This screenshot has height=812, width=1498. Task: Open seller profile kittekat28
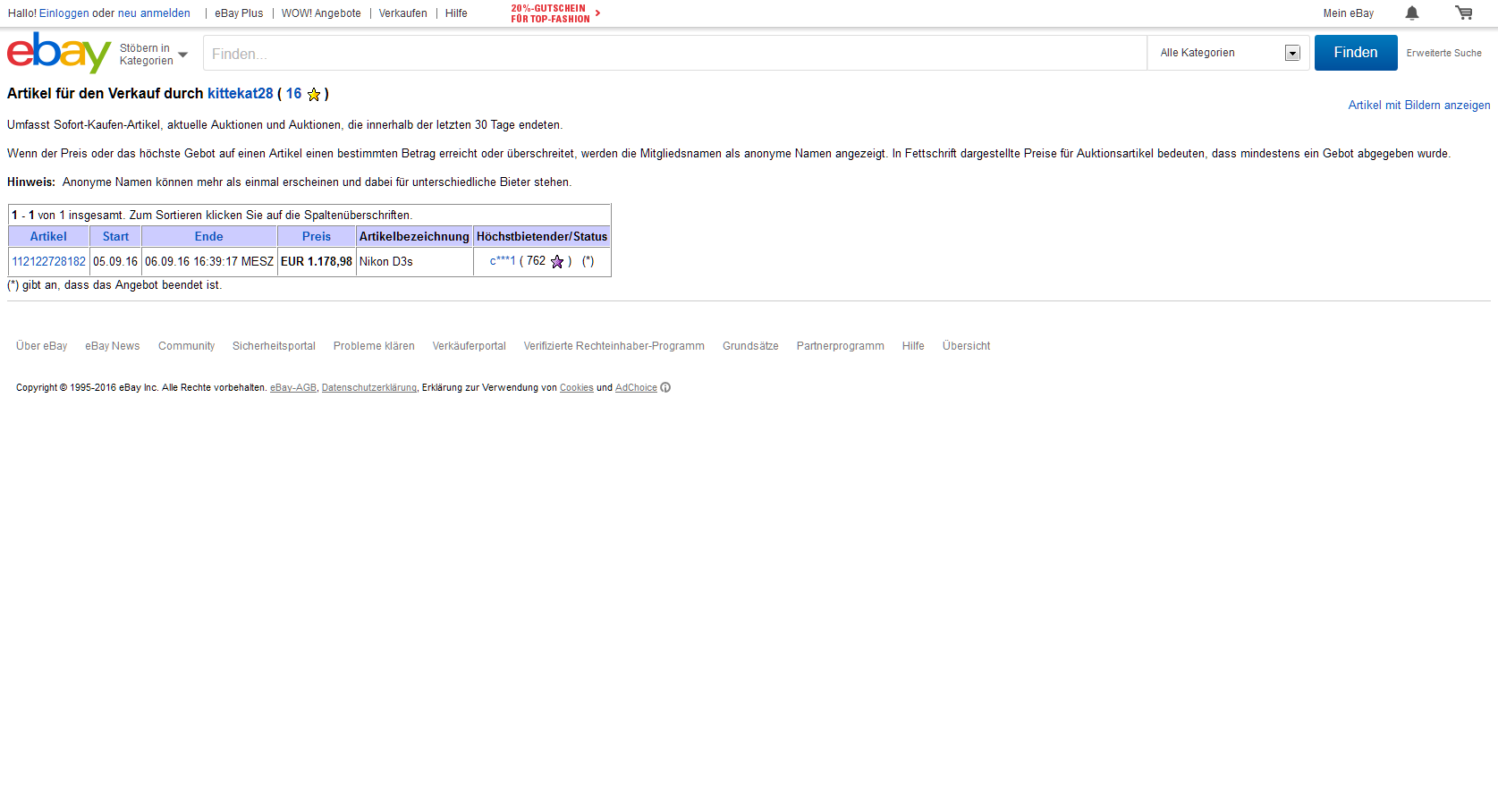[241, 93]
